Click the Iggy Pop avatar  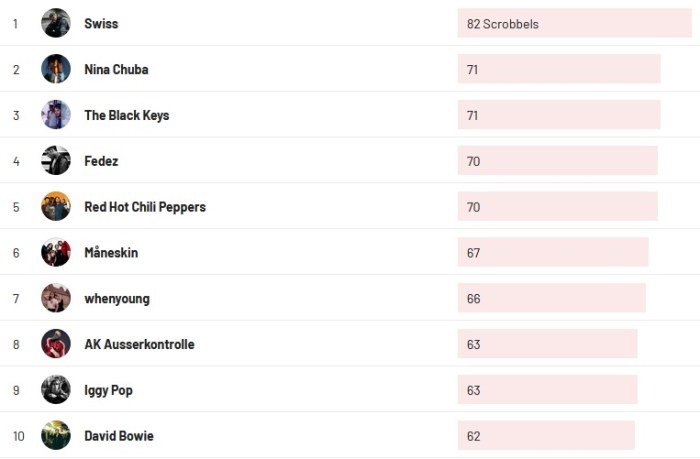coord(56,390)
